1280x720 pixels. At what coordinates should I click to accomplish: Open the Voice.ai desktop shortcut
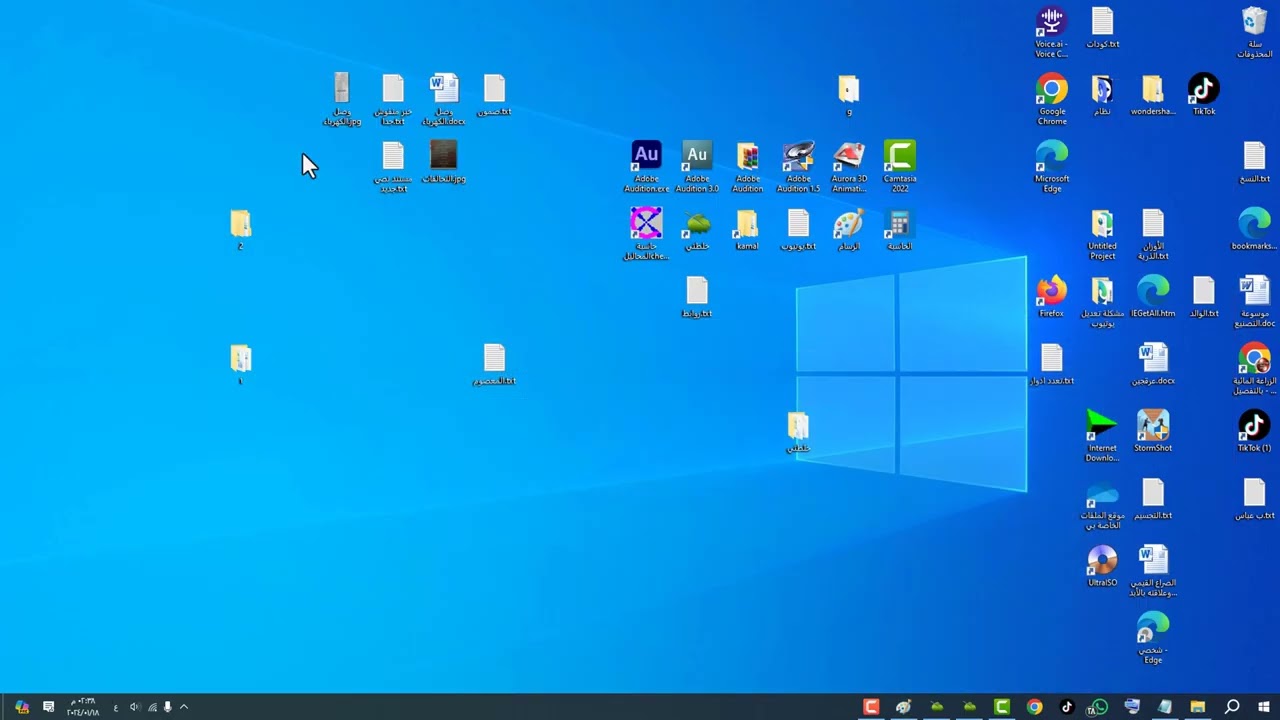[1051, 32]
